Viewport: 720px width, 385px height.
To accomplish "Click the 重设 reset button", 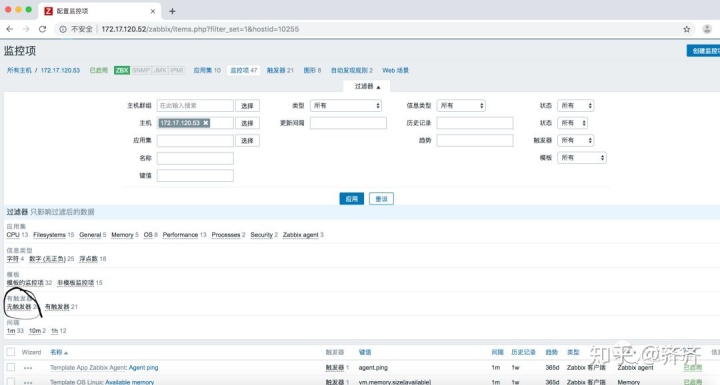I will pyautogui.click(x=381, y=199).
